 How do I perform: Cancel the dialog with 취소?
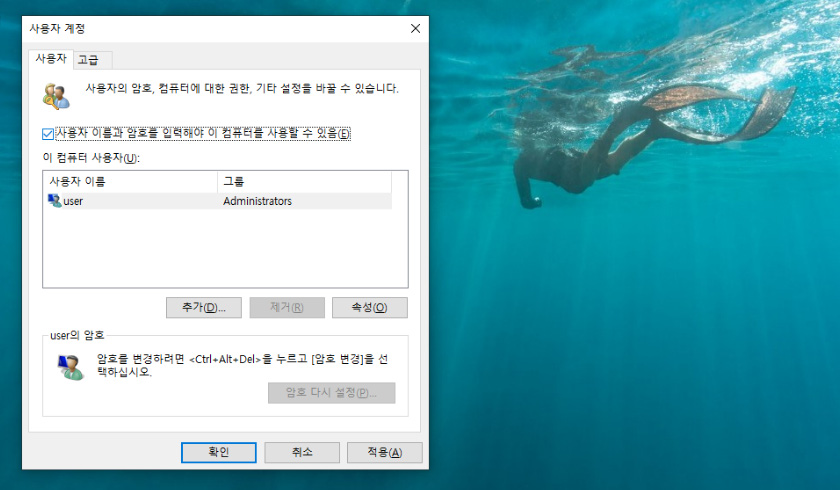[x=302, y=453]
